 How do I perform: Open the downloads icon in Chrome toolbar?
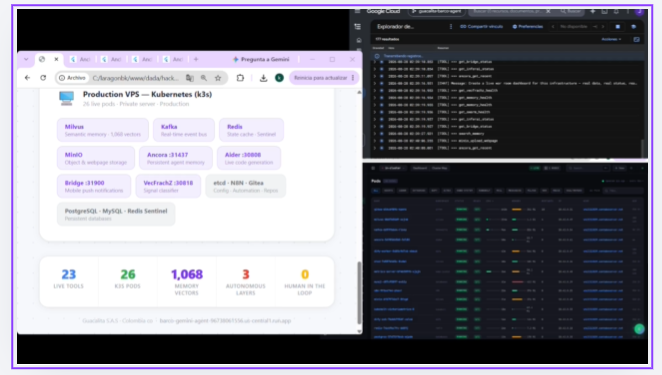coord(263,78)
